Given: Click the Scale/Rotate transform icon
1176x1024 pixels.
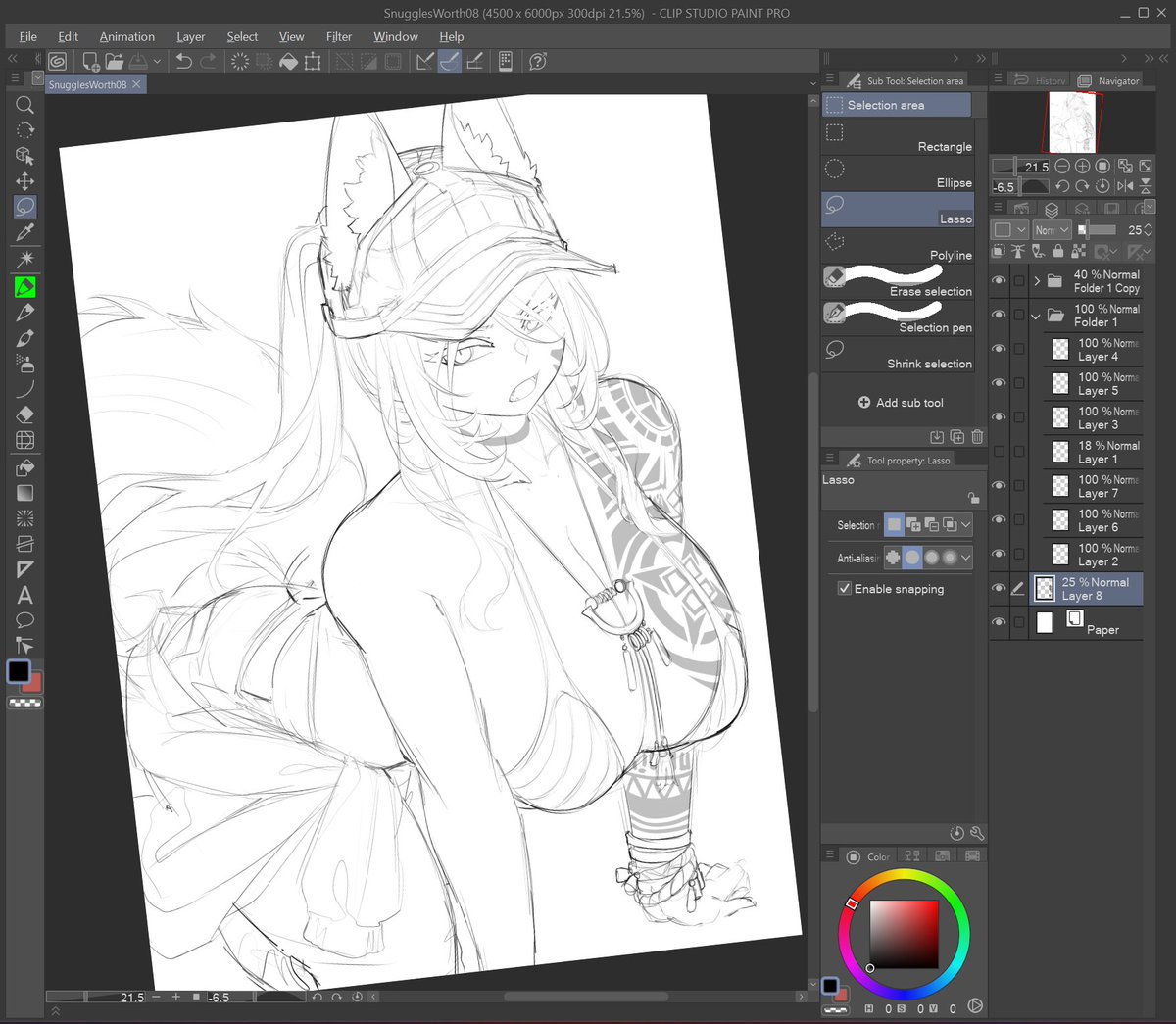Looking at the screenshot, I should 313,62.
